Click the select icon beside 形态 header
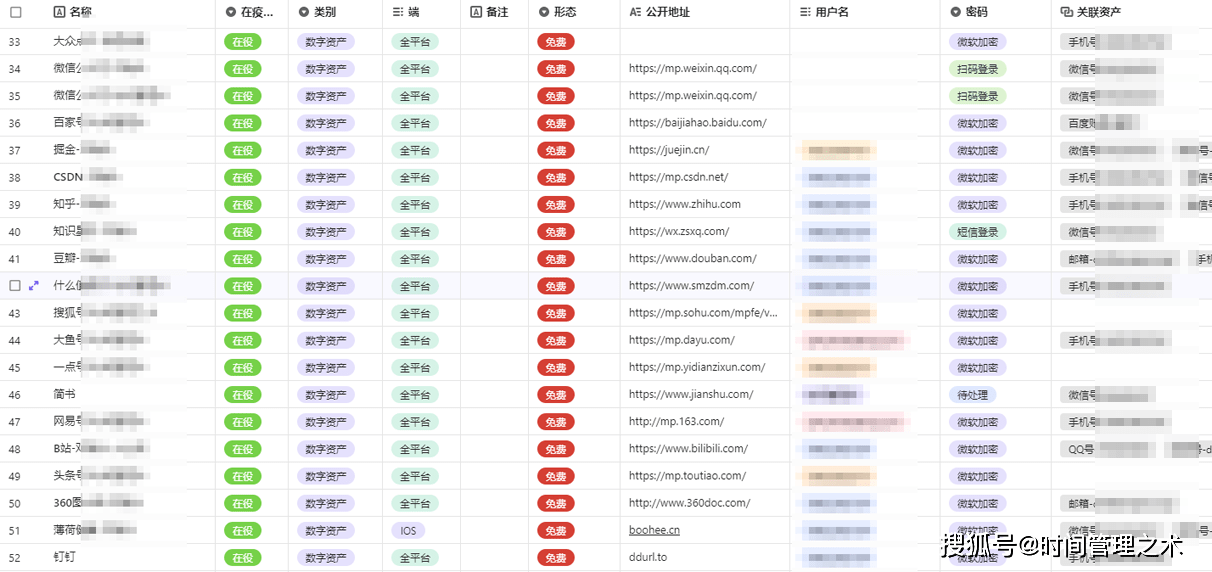Image resolution: width=1212 pixels, height=572 pixels. pyautogui.click(x=544, y=12)
